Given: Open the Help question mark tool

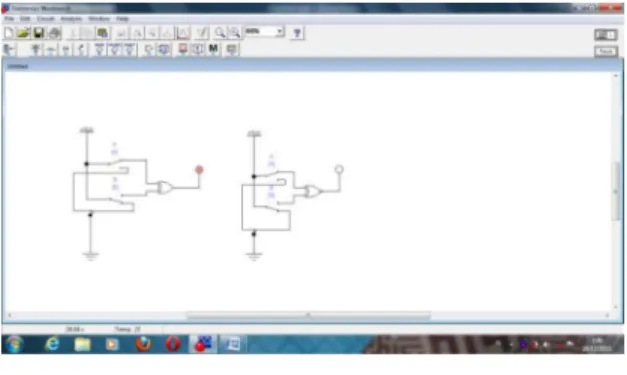Looking at the screenshot, I should click(x=297, y=33).
